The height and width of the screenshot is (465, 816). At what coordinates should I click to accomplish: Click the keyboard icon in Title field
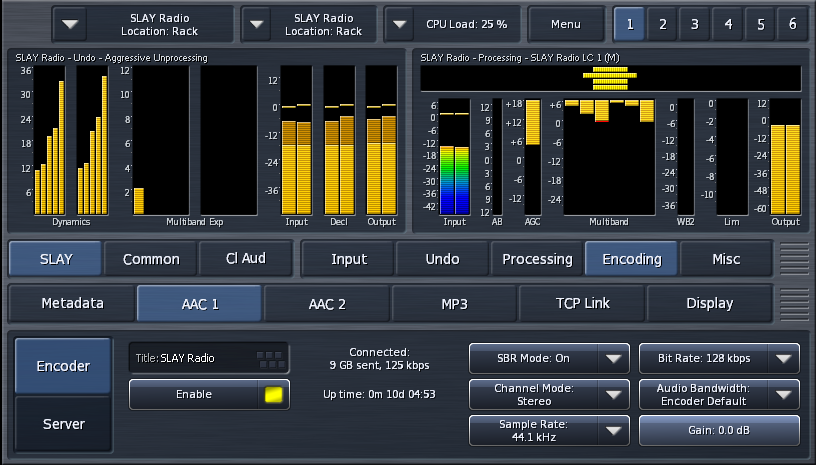[x=270, y=358]
